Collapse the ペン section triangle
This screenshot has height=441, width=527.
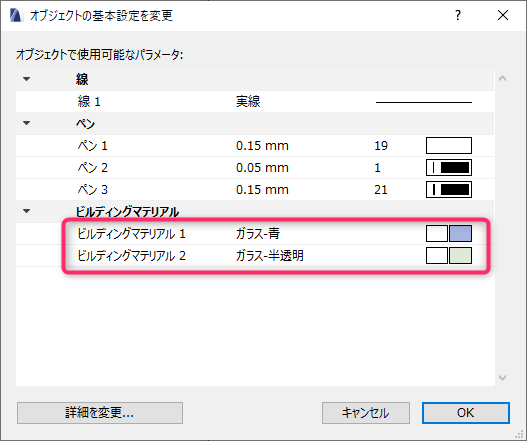27,123
